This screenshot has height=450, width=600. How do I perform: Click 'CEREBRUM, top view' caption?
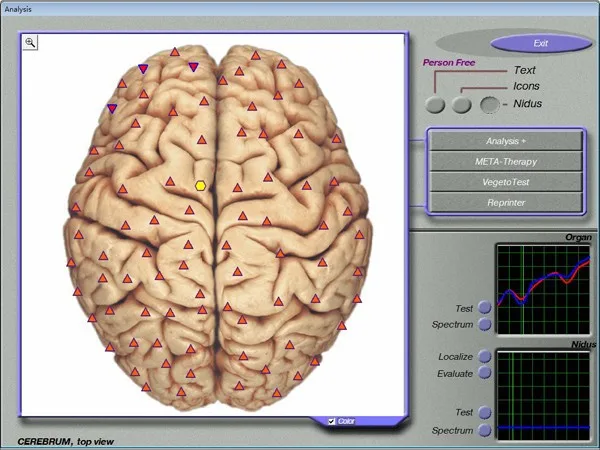point(65,442)
